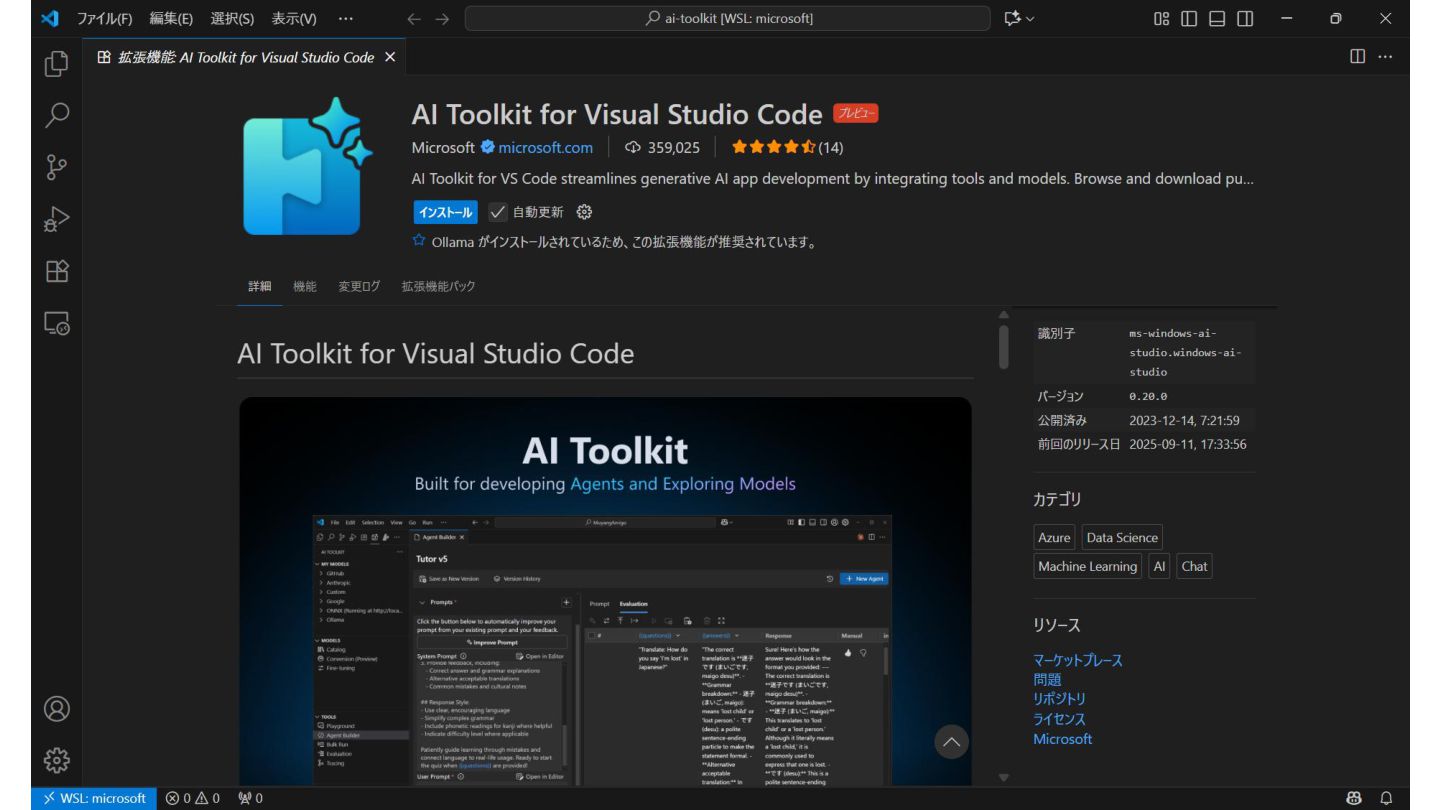Click the readme vertical scrollbar thumb
The image size is (1440, 810).
click(x=1004, y=347)
